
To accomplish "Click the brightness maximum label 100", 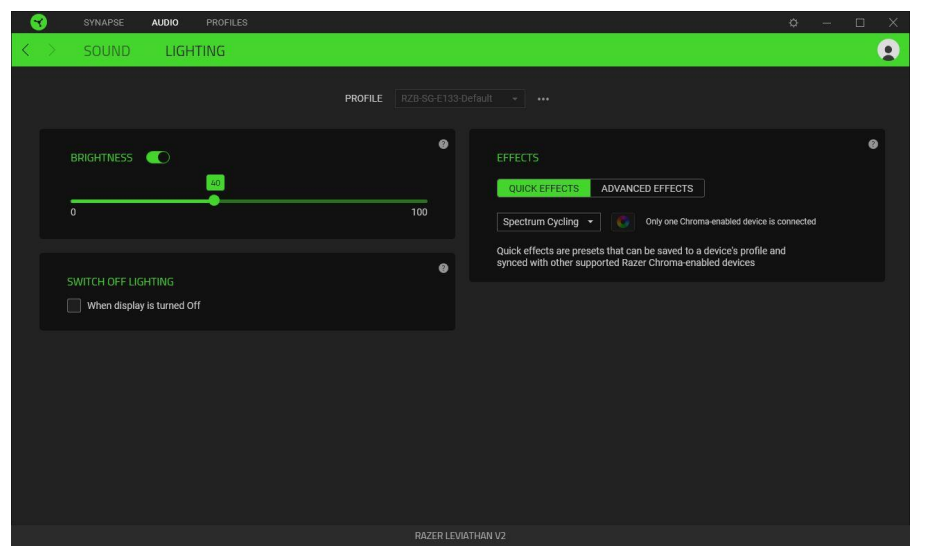I will pos(419,212).
